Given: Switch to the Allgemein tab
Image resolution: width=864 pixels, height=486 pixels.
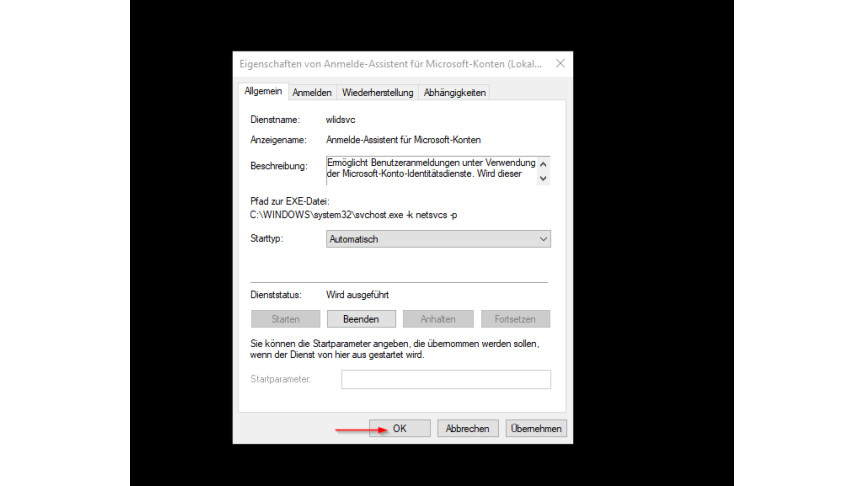Looking at the screenshot, I should coord(263,91).
